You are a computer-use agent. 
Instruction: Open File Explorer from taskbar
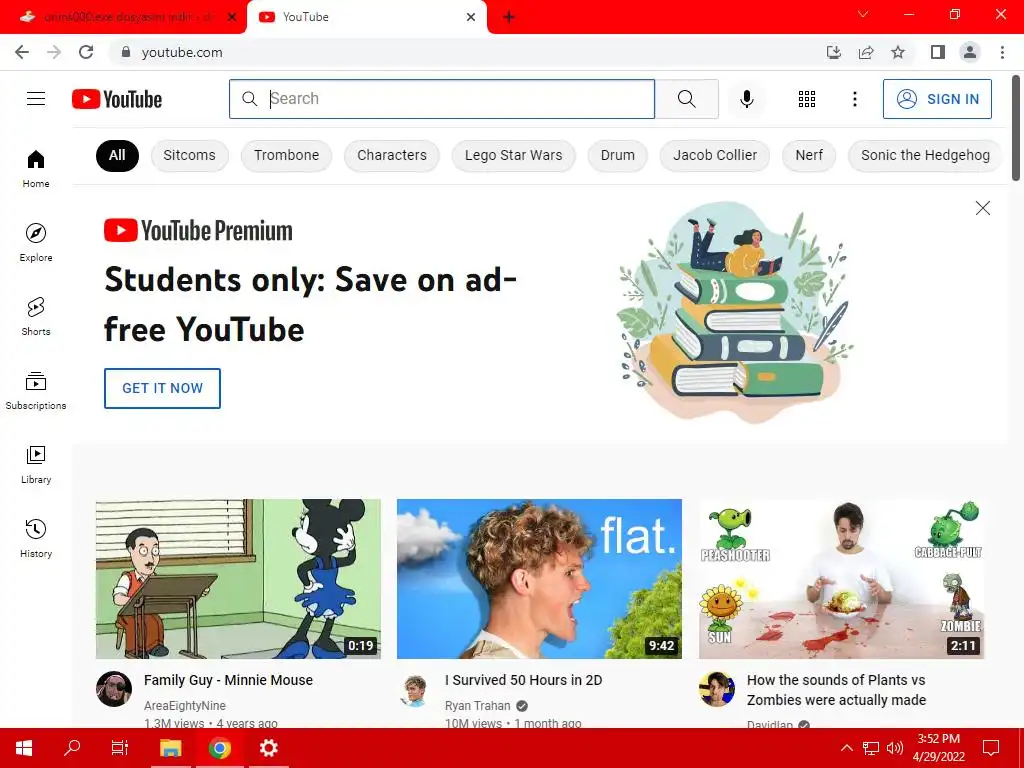[170, 748]
